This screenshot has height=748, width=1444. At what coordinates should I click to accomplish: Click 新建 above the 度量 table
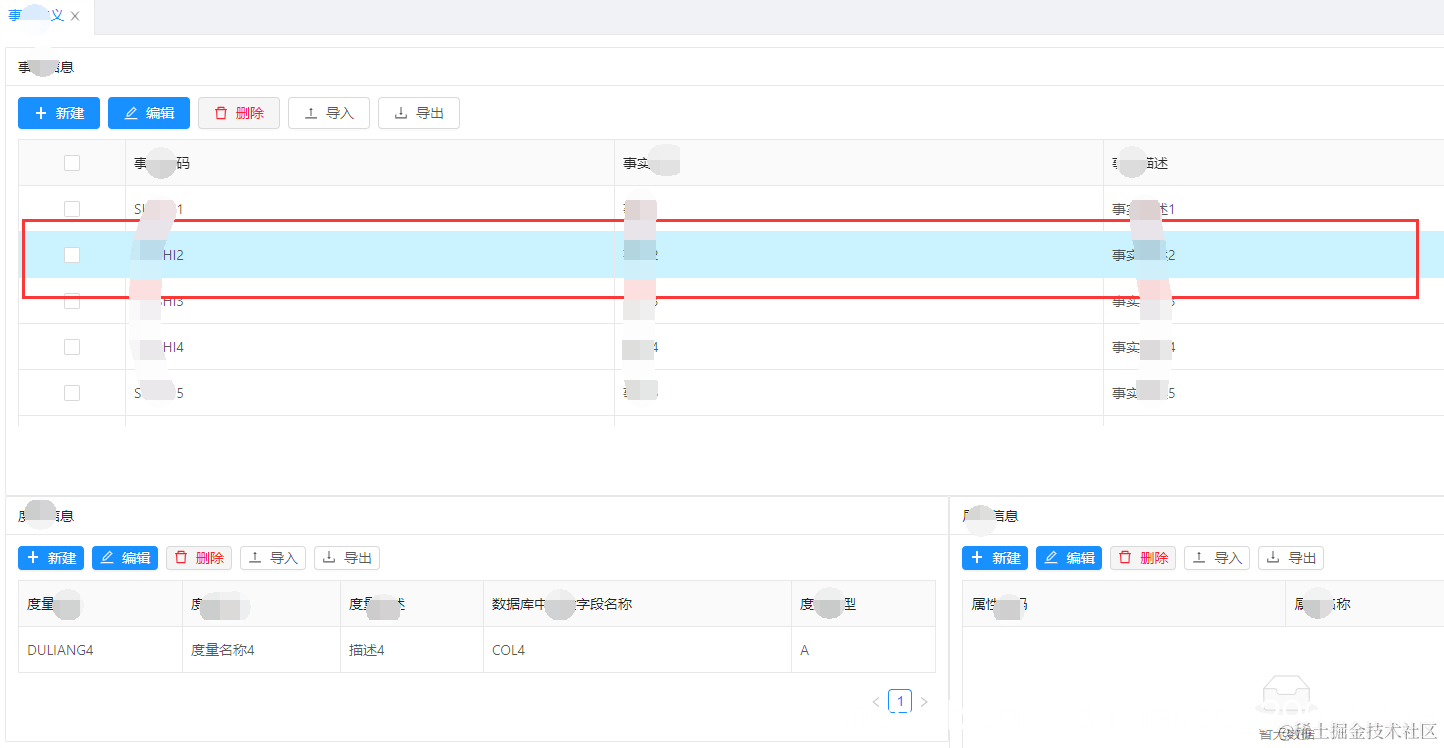tap(51, 558)
